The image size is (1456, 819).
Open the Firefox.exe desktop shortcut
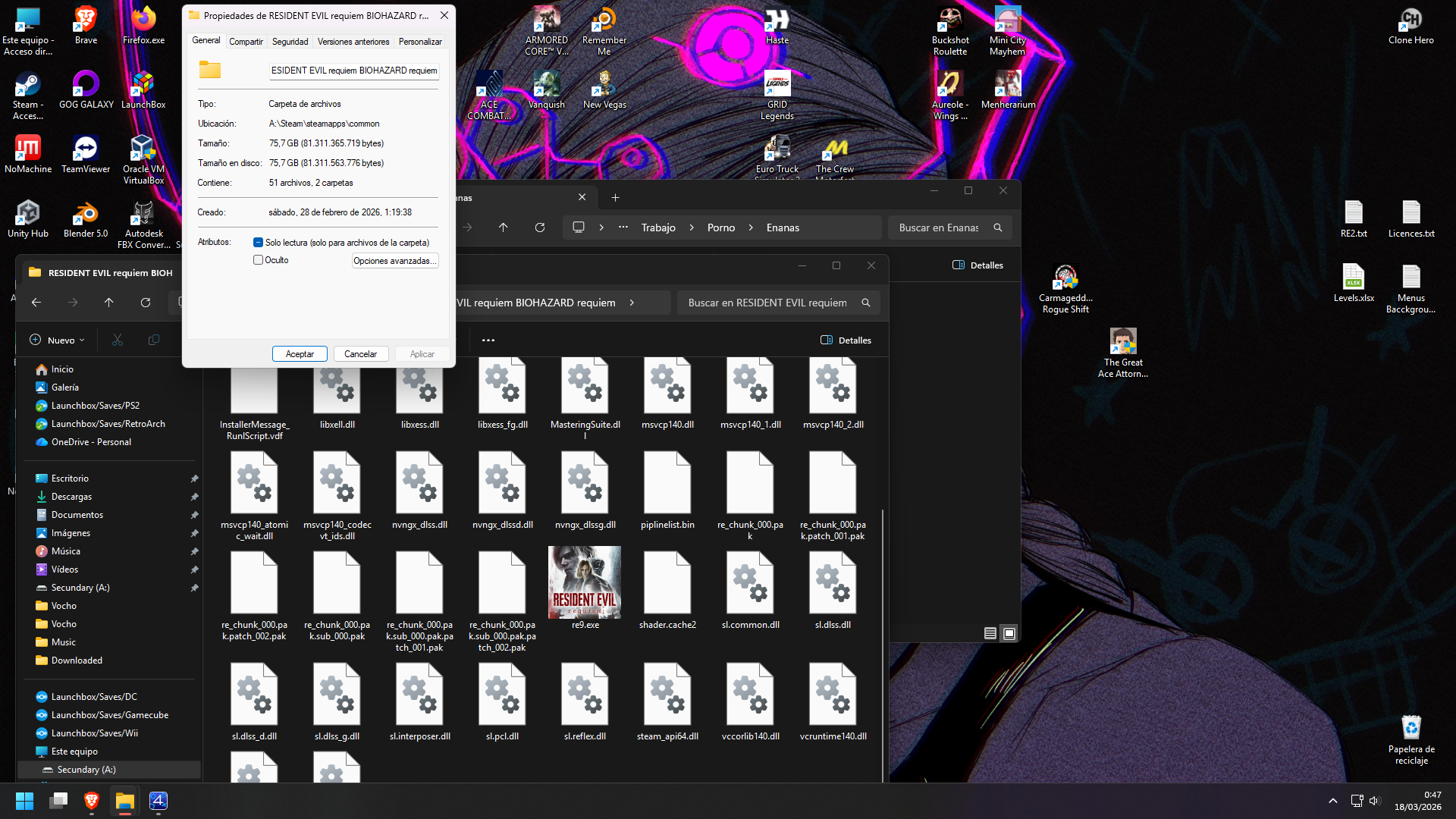click(143, 26)
